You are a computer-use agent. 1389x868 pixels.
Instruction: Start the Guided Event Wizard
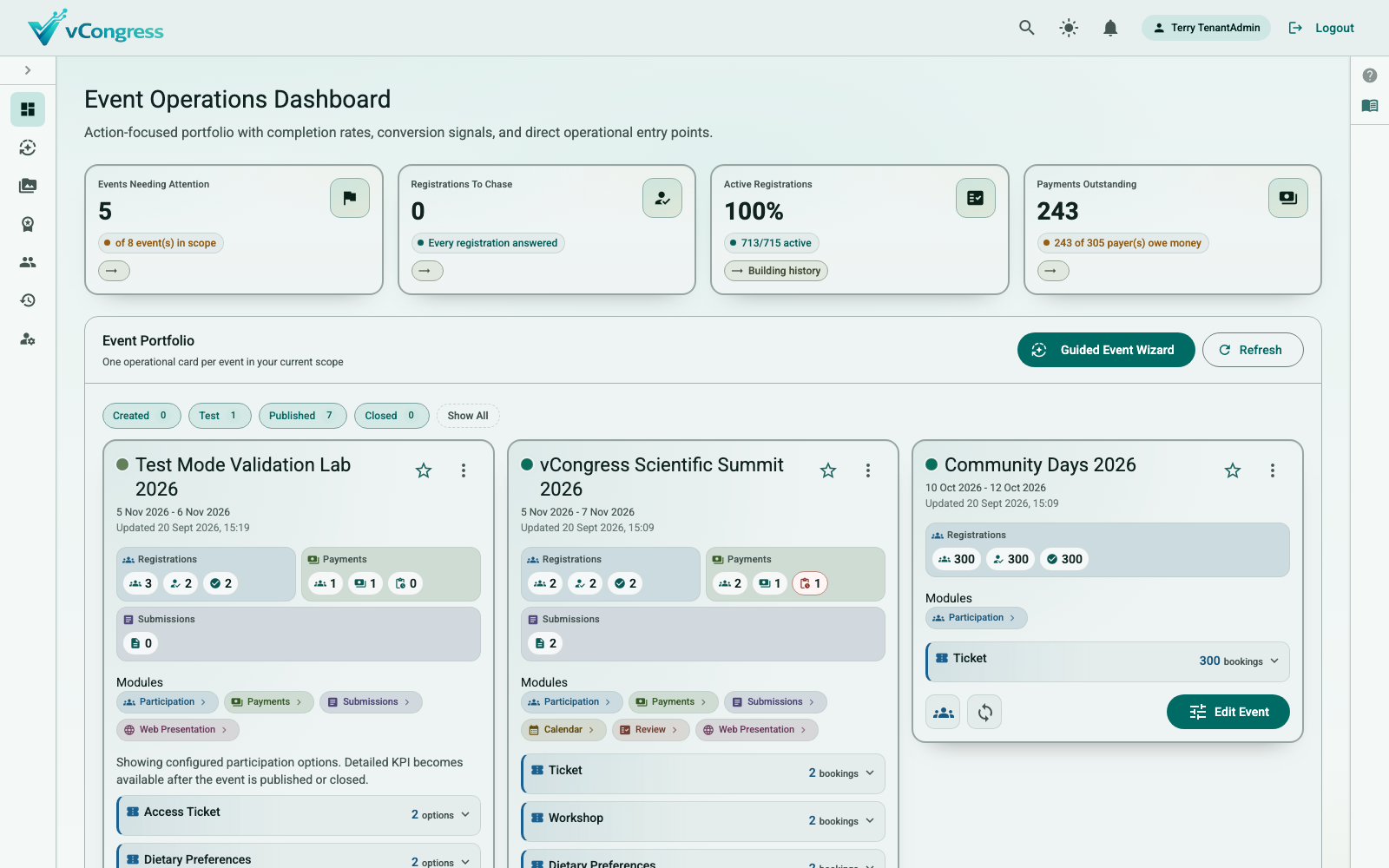coord(1106,350)
